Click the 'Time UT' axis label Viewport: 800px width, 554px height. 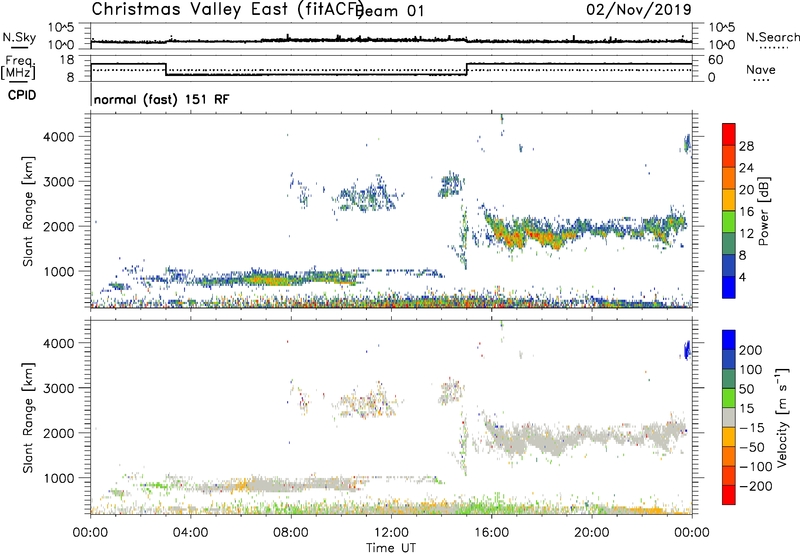391,548
